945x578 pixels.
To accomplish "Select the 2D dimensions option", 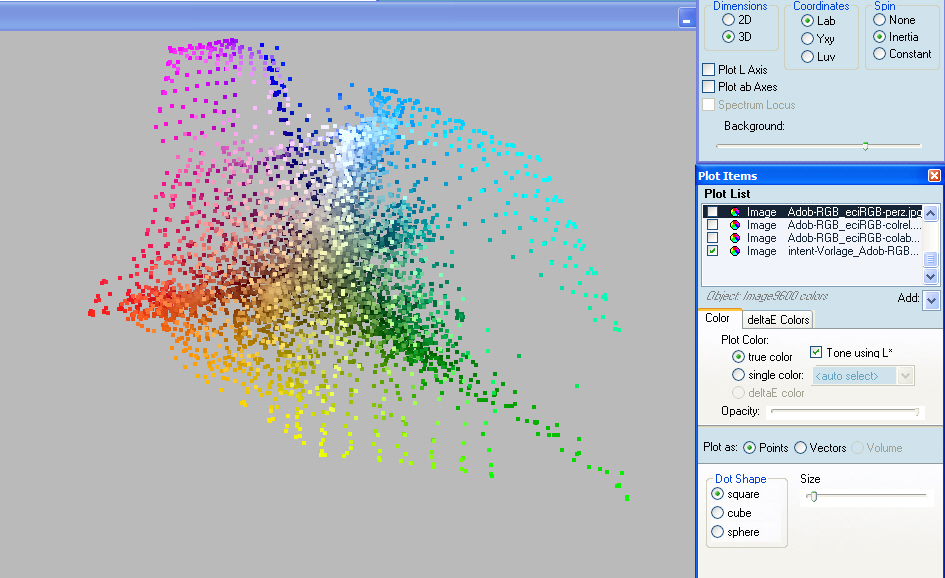I will (x=729, y=20).
